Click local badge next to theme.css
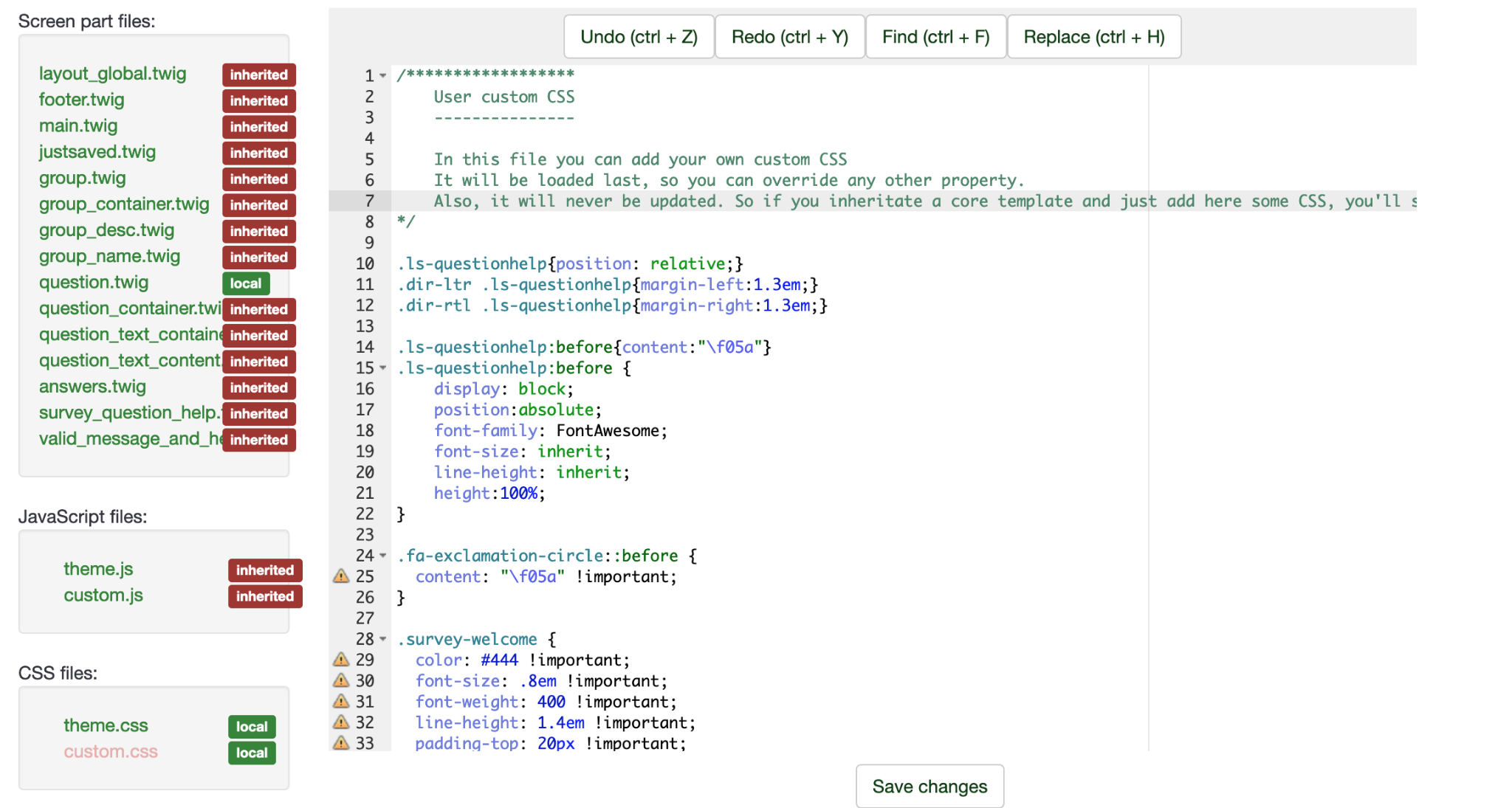 click(252, 727)
